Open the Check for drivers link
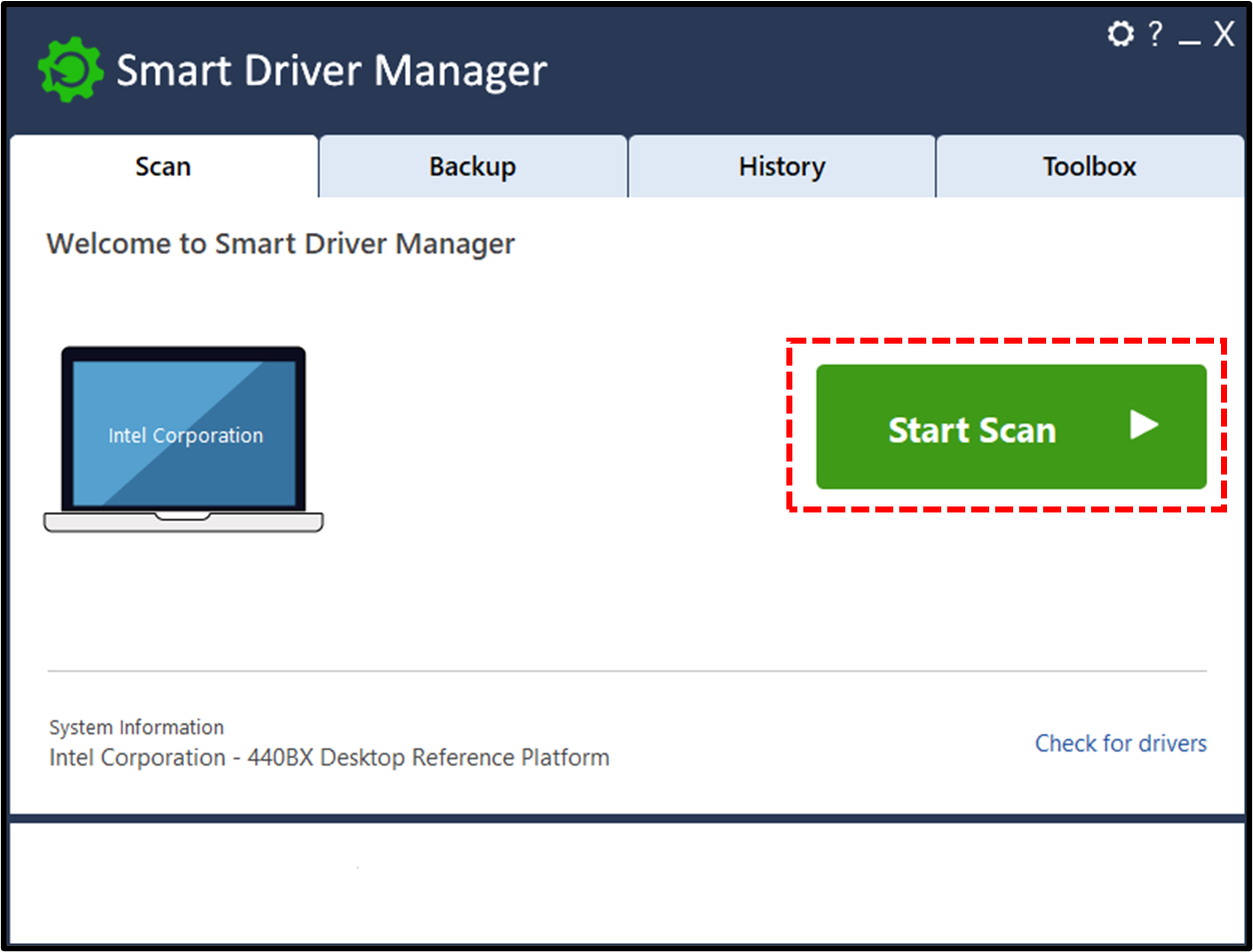Viewport: 1253px width, 952px height. pyautogui.click(x=1120, y=743)
